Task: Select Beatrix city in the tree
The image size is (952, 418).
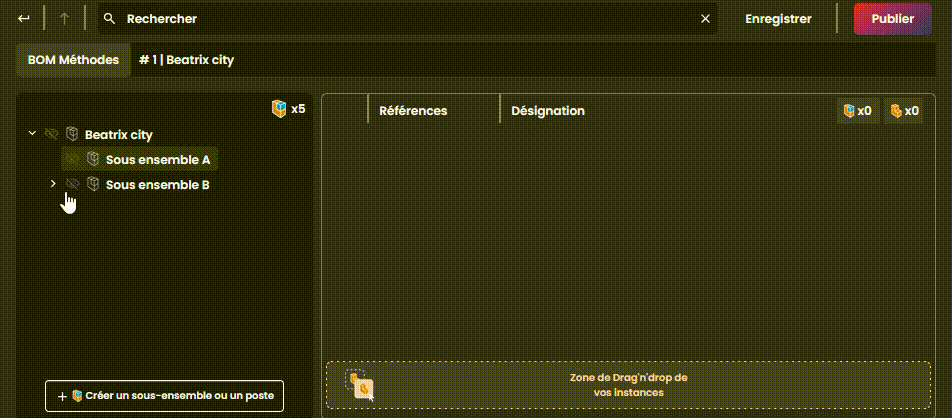Action: tap(118, 134)
